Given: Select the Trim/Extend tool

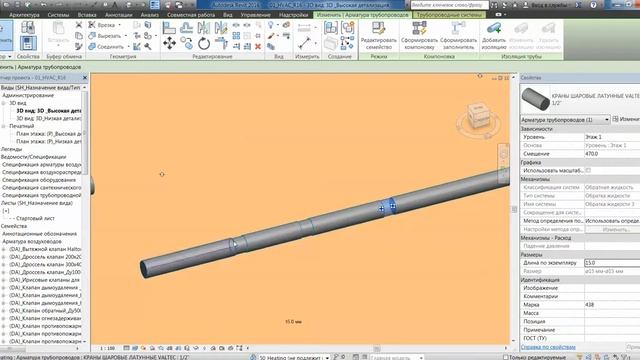Looking at the screenshot, I should (x=221, y=43).
